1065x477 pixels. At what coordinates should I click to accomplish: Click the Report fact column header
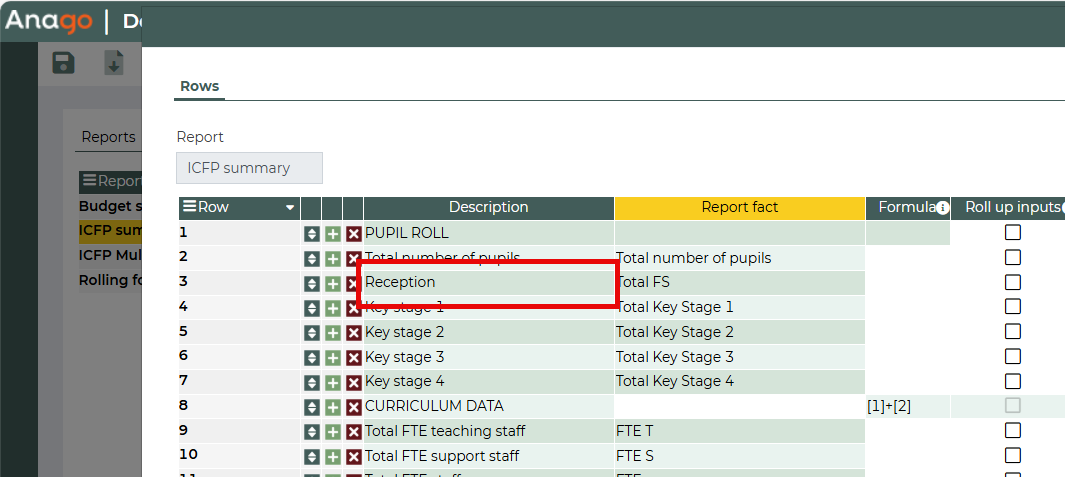coord(739,207)
